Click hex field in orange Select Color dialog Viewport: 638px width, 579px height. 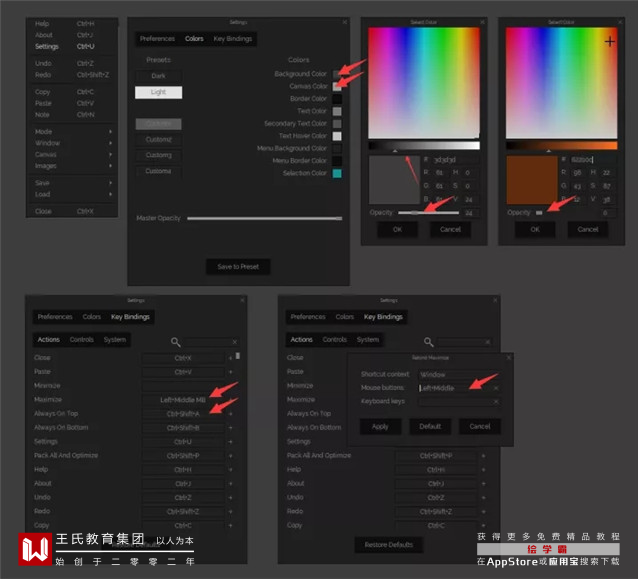(592, 160)
